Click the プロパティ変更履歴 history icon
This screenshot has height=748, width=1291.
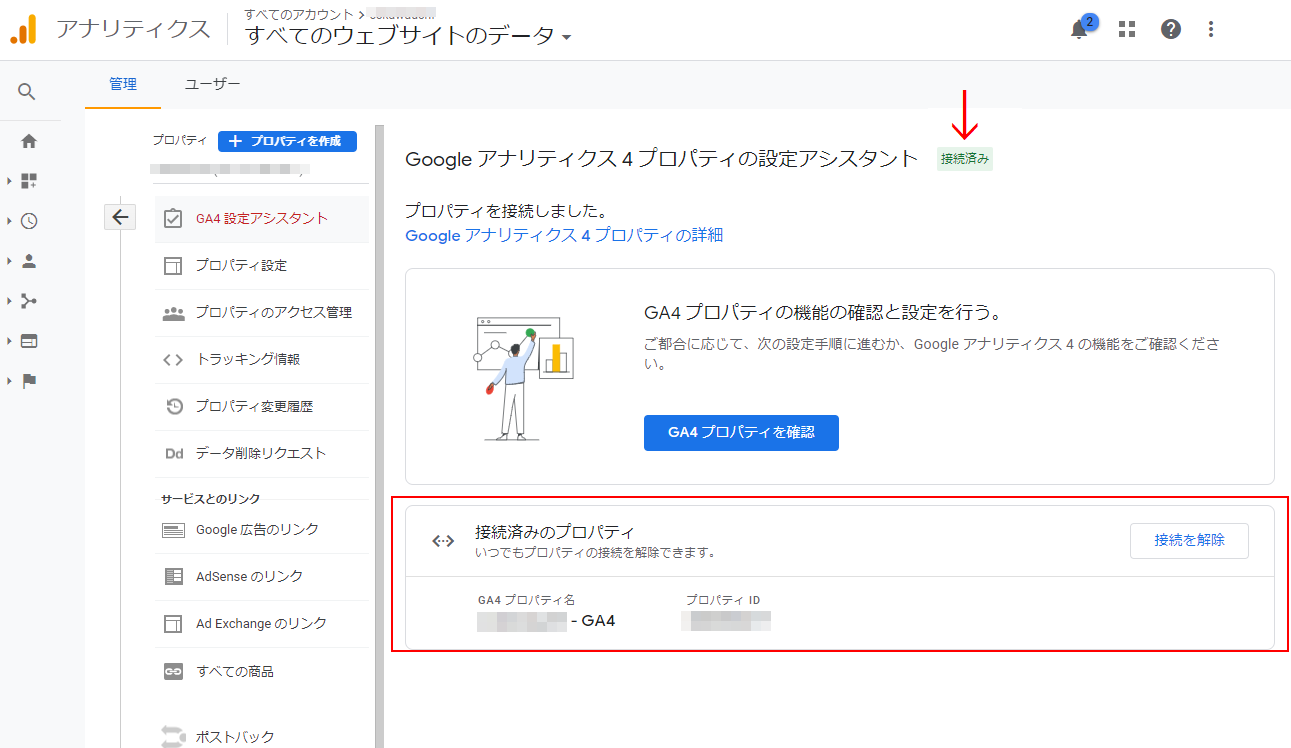(173, 406)
